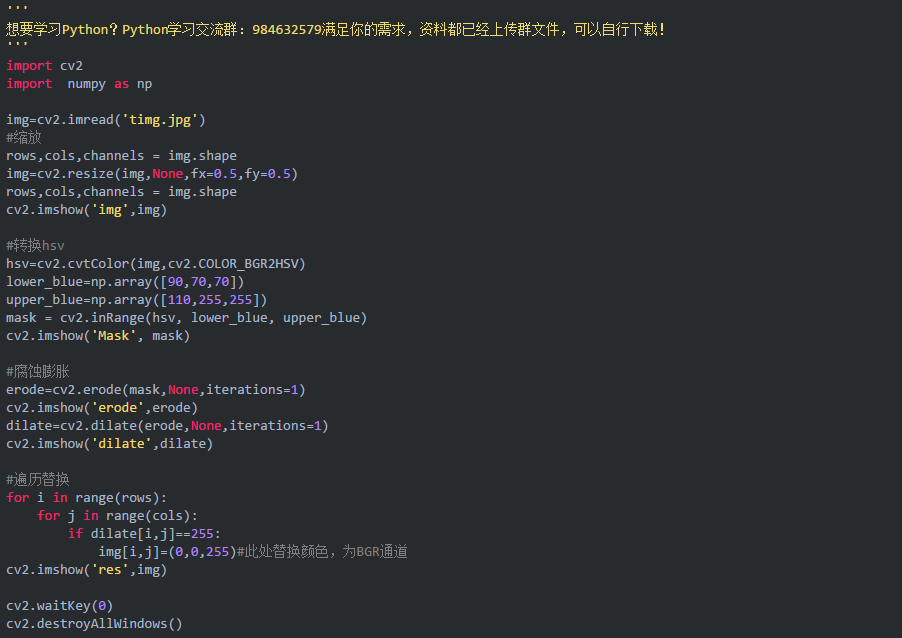Click the 'timg.jpg' filename string
Screen dimensions: 902x638
click(x=160, y=120)
